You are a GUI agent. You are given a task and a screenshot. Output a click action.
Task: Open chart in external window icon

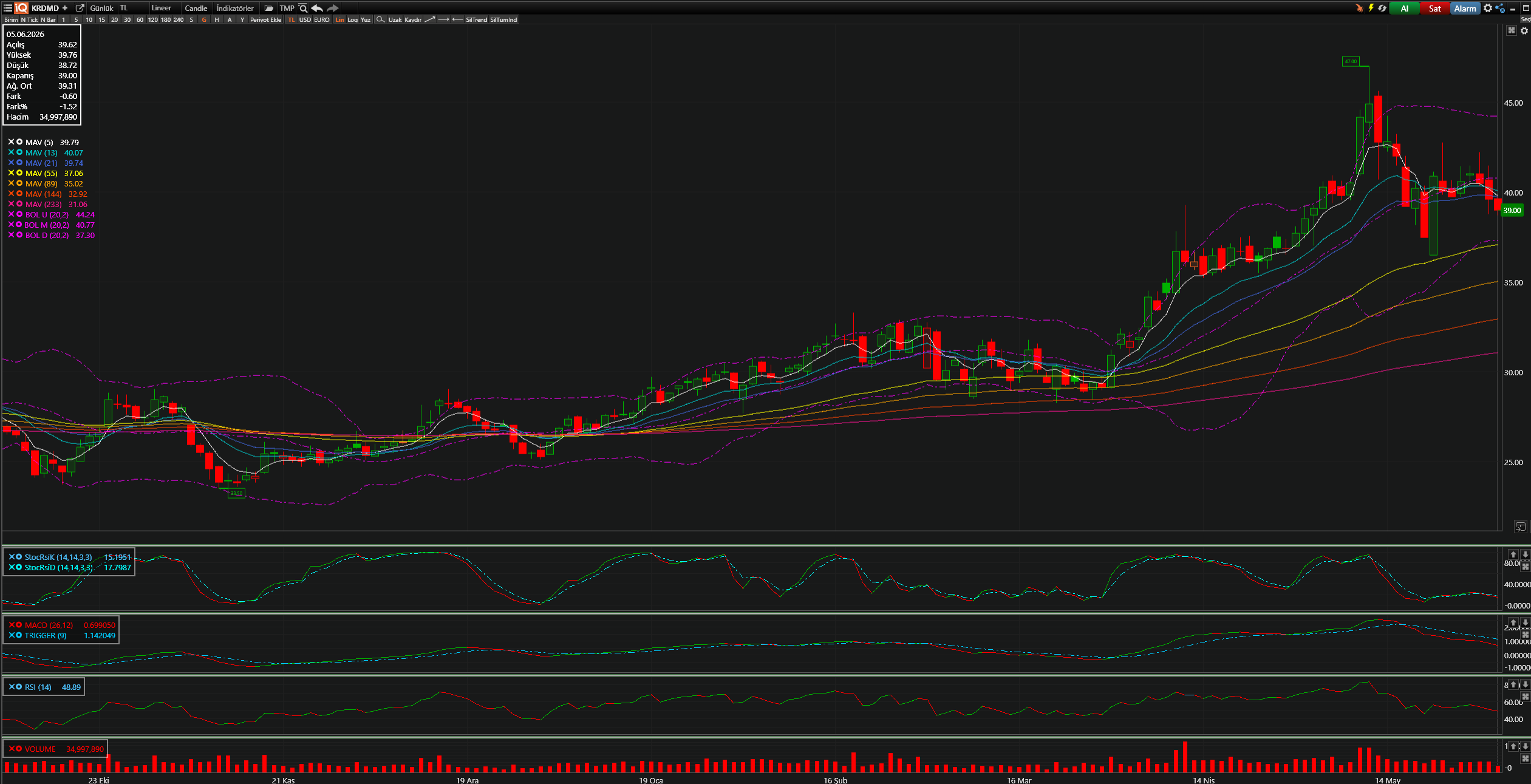tap(80, 8)
